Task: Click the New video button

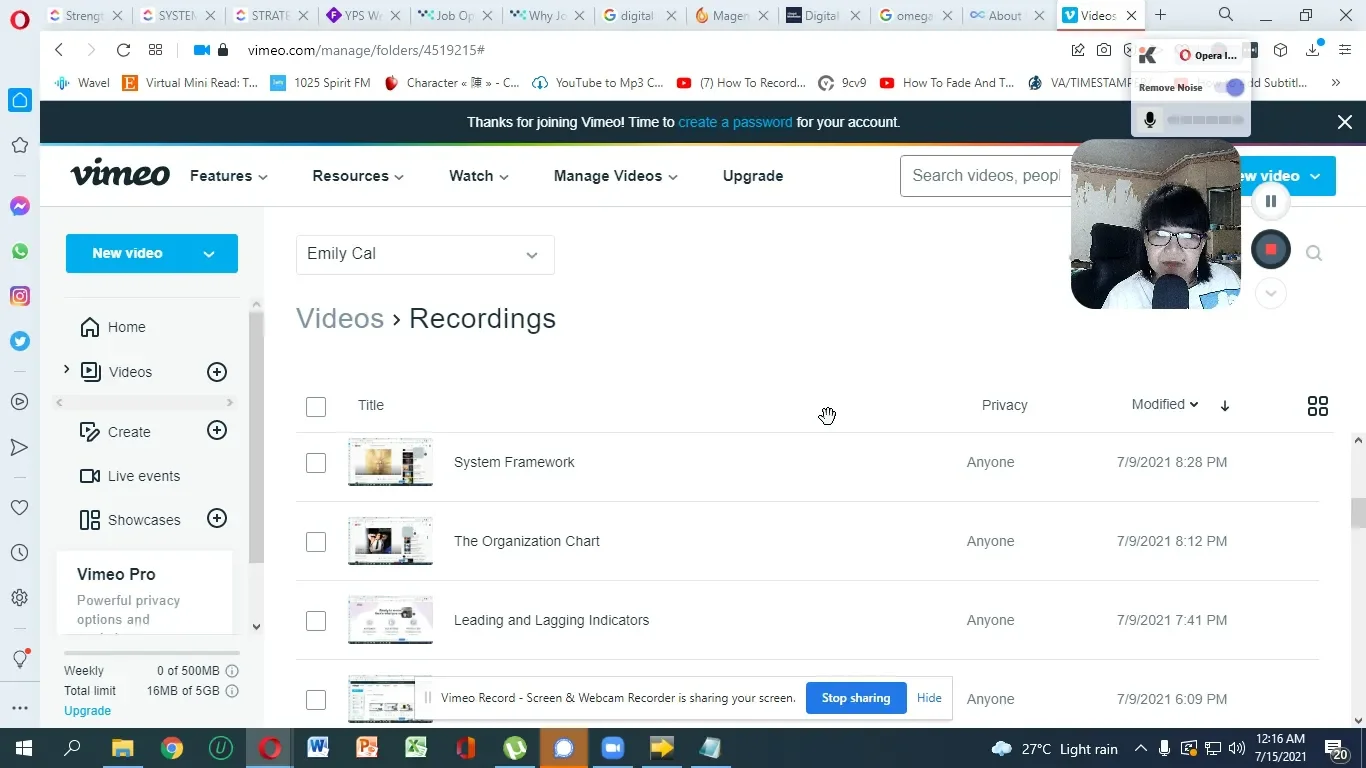Action: pos(152,253)
